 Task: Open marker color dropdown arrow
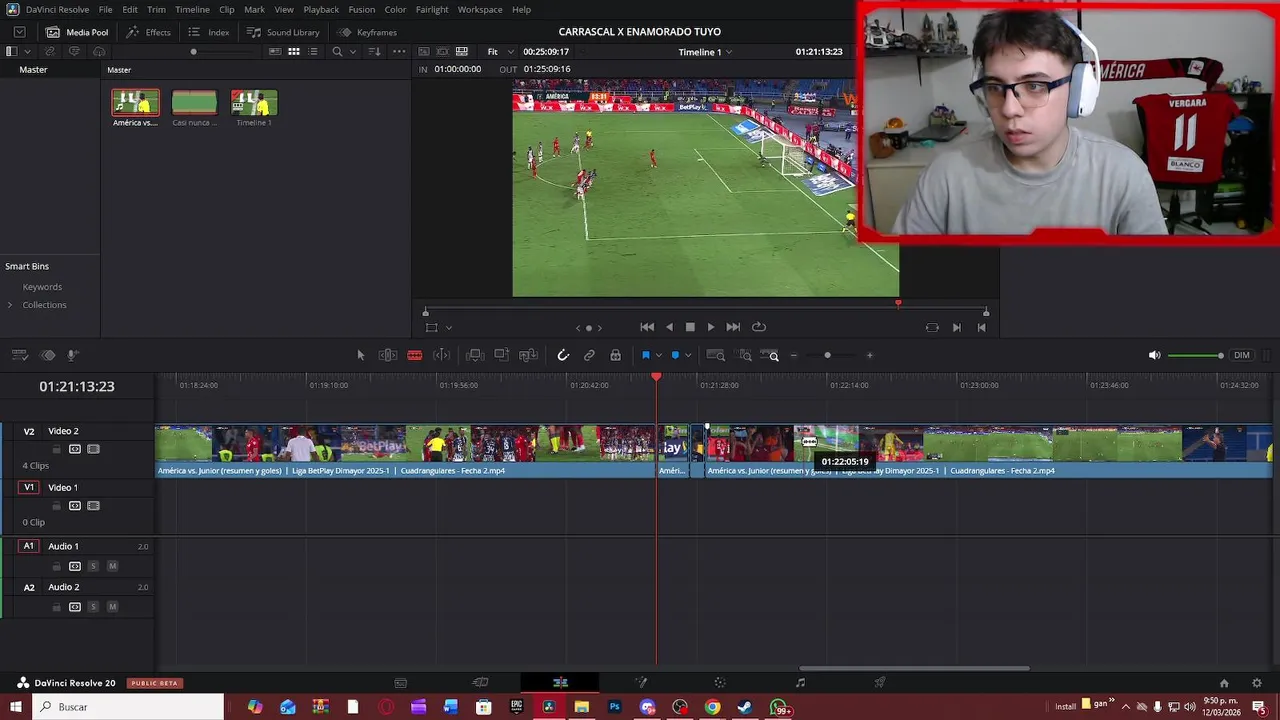[687, 355]
